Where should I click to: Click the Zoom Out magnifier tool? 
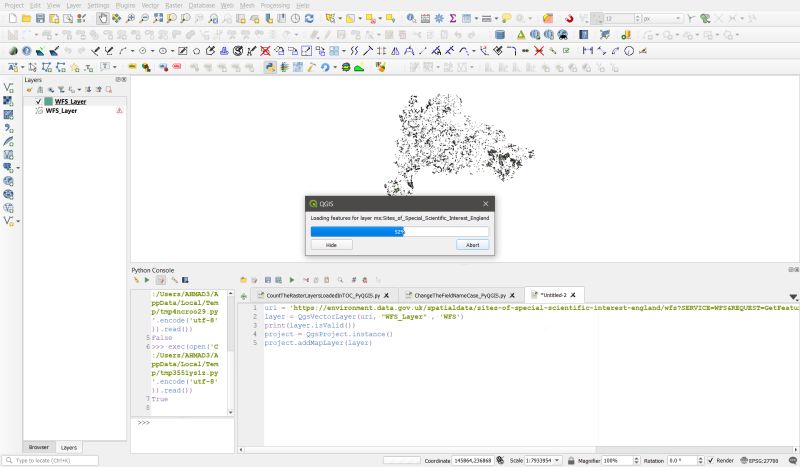coord(144,18)
